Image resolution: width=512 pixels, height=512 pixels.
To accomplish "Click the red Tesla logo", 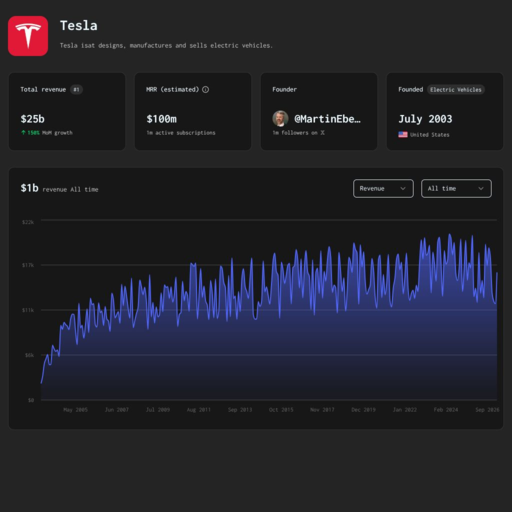I will coord(28,36).
